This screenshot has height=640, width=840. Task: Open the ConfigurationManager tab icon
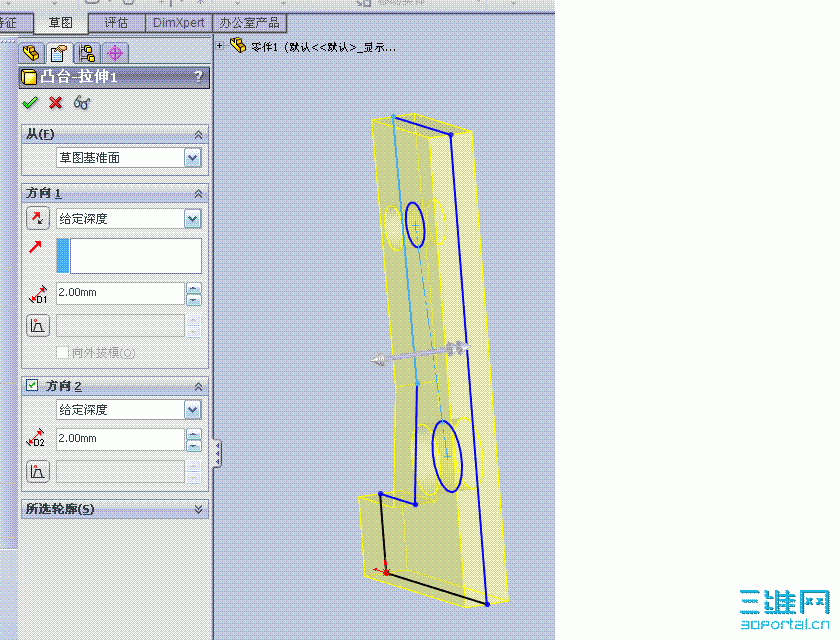87,53
